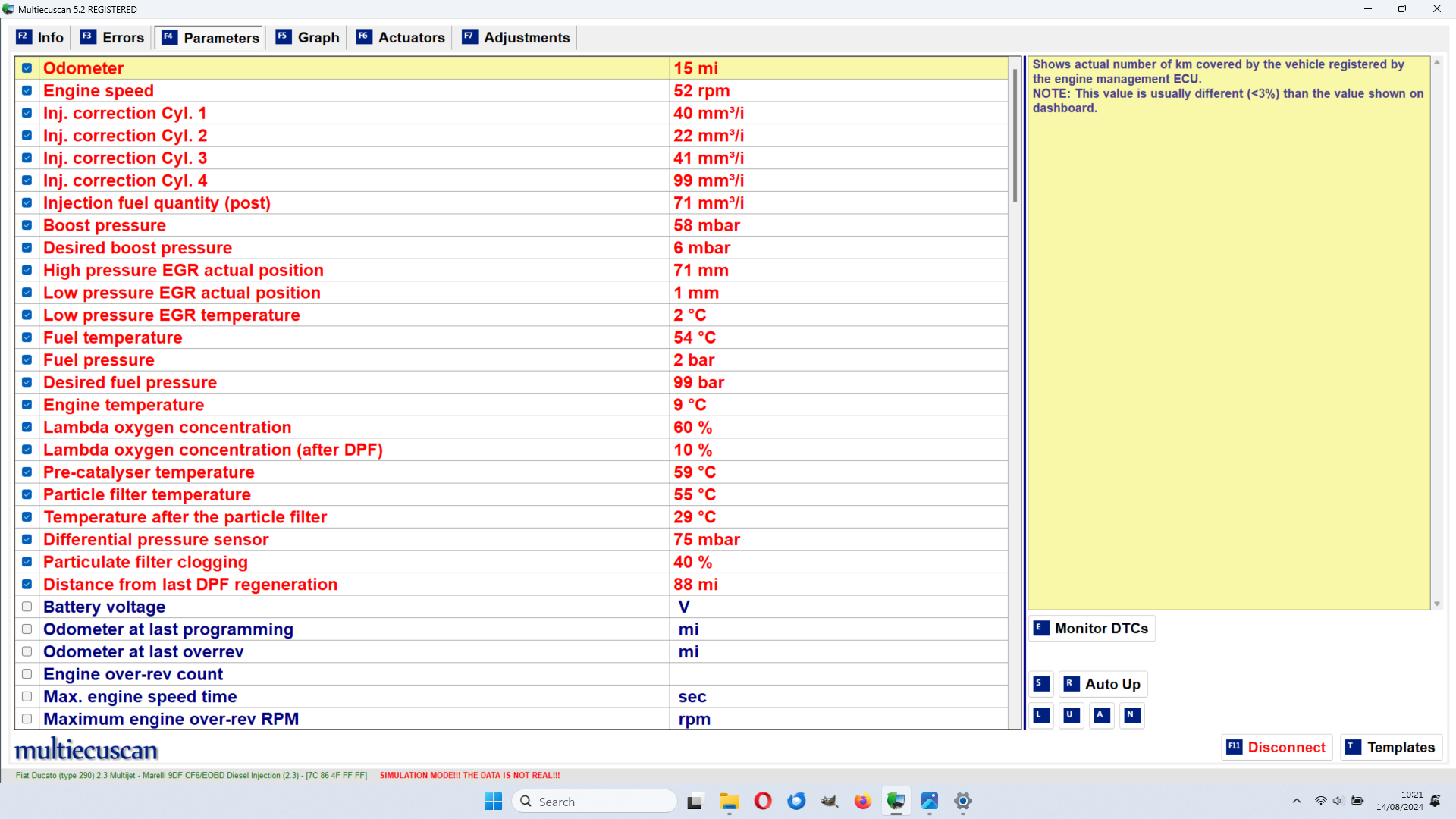Click the T icon beside Templates
Screen dimensions: 1456x819
[1353, 747]
